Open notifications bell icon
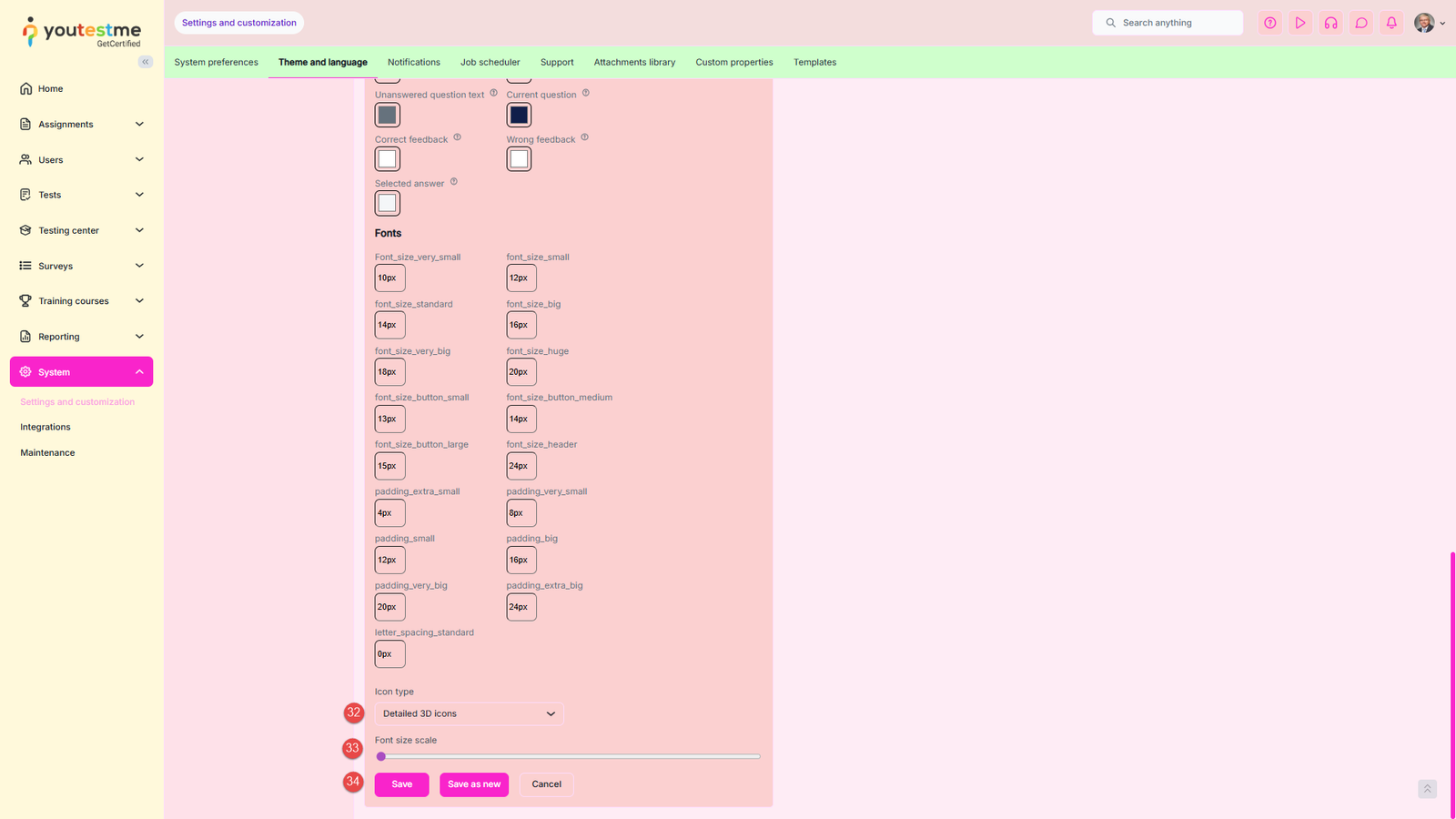This screenshot has width=1456, height=819. click(x=1391, y=23)
